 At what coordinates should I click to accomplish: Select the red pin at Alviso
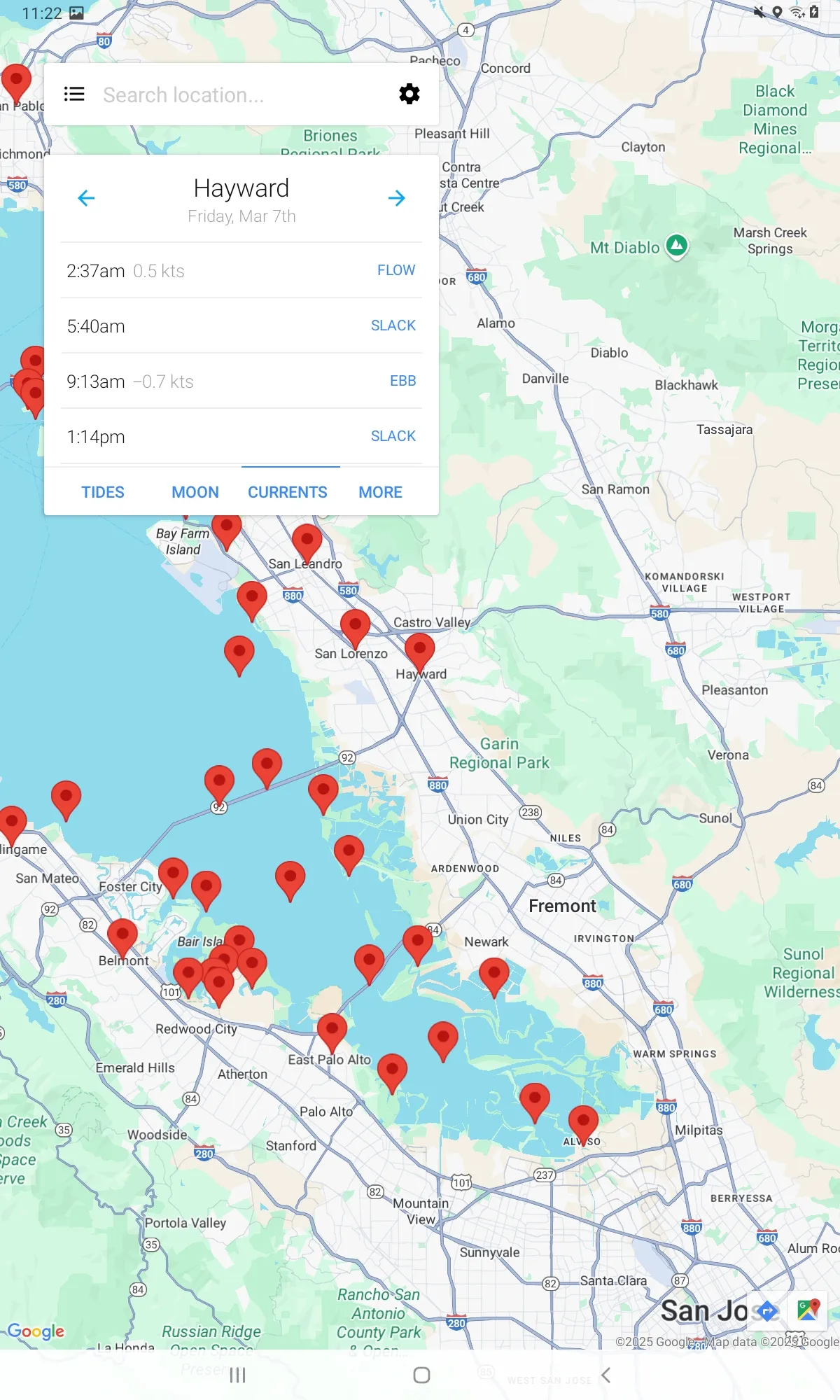582,1121
